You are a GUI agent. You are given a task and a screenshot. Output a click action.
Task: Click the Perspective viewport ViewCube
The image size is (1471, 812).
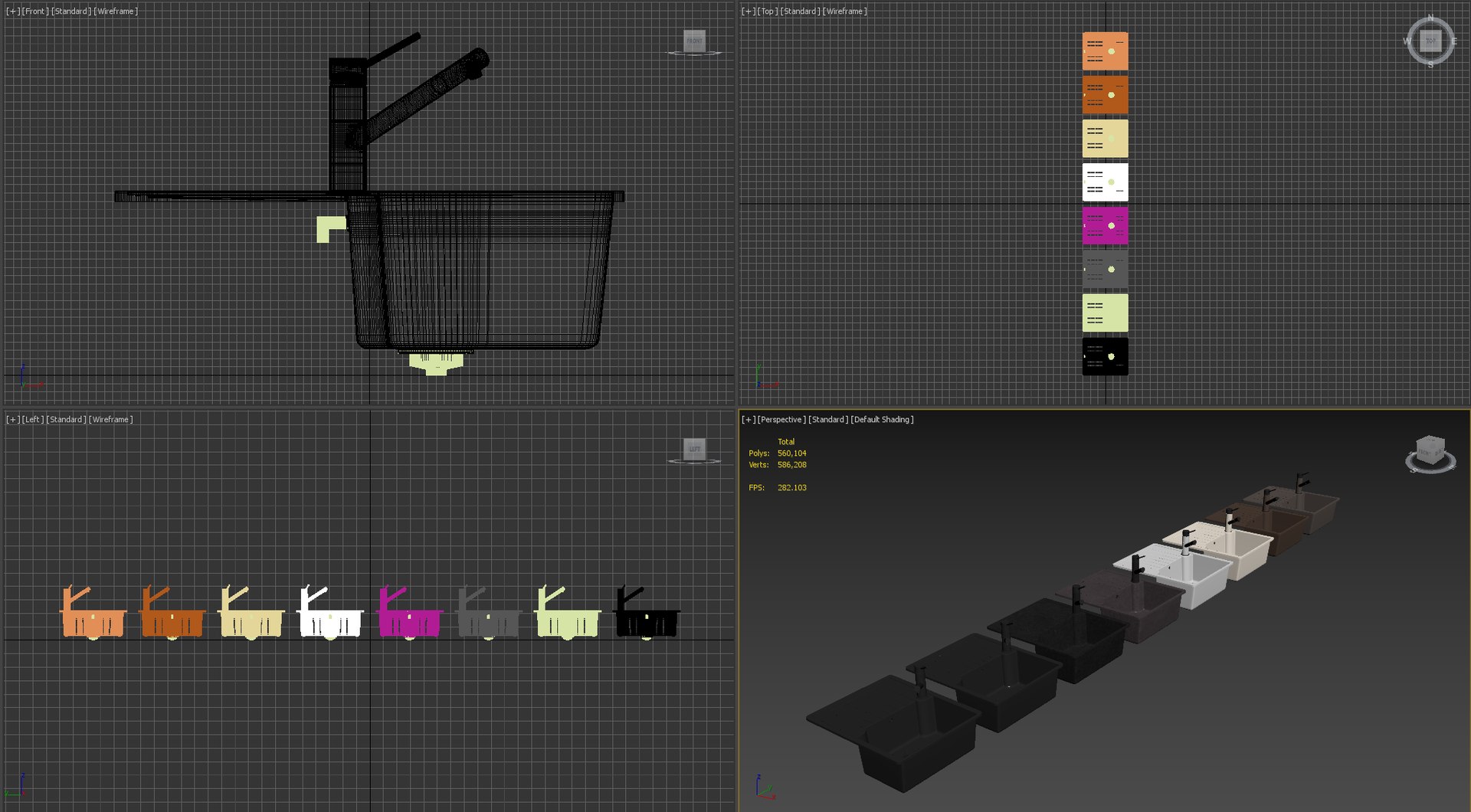point(1430,453)
